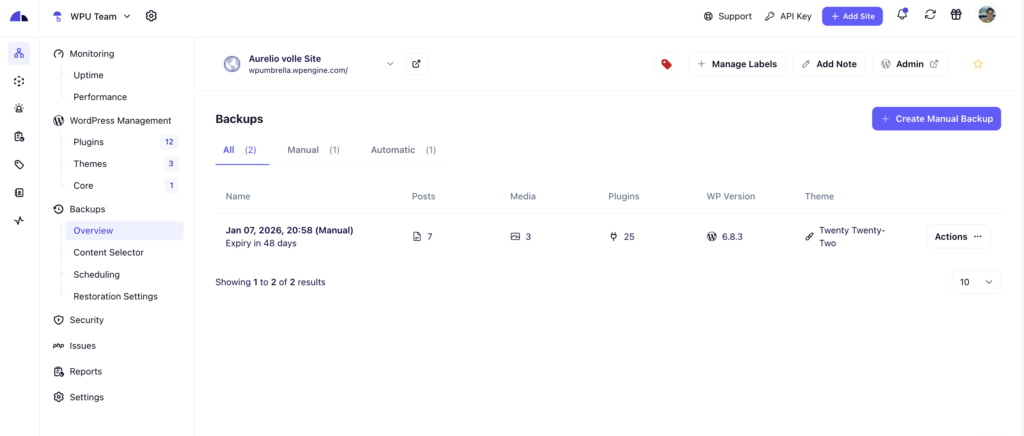Click the notifications bell icon
This screenshot has width=1024, height=436.
(902, 15)
